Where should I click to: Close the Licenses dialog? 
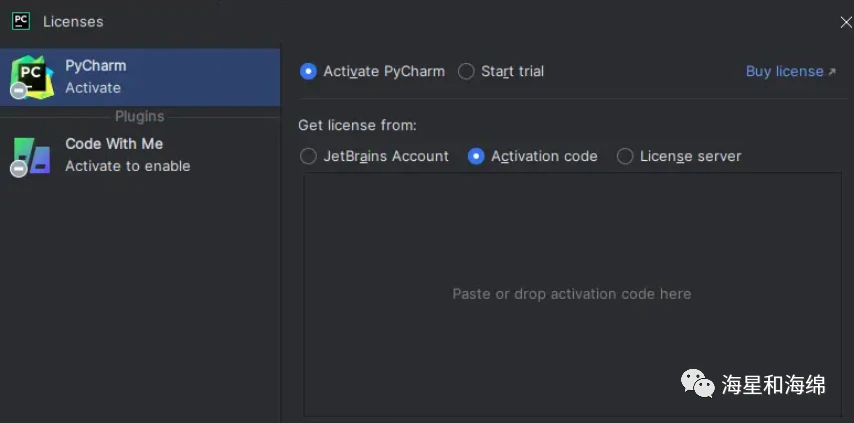[846, 22]
